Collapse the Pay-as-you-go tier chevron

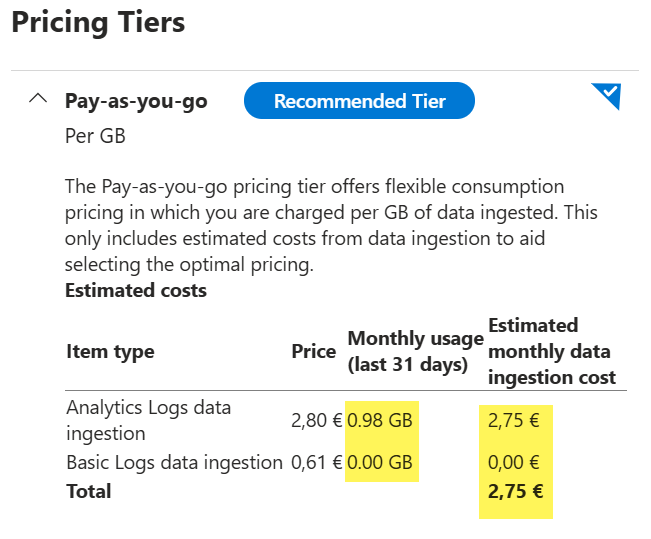coord(38,99)
